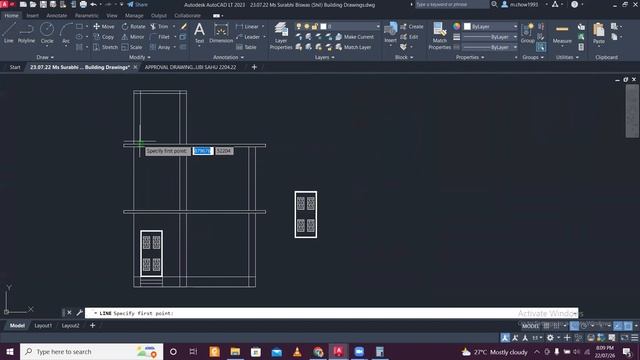Expand the Annotation panel
640x360 pixels.
coord(228,58)
